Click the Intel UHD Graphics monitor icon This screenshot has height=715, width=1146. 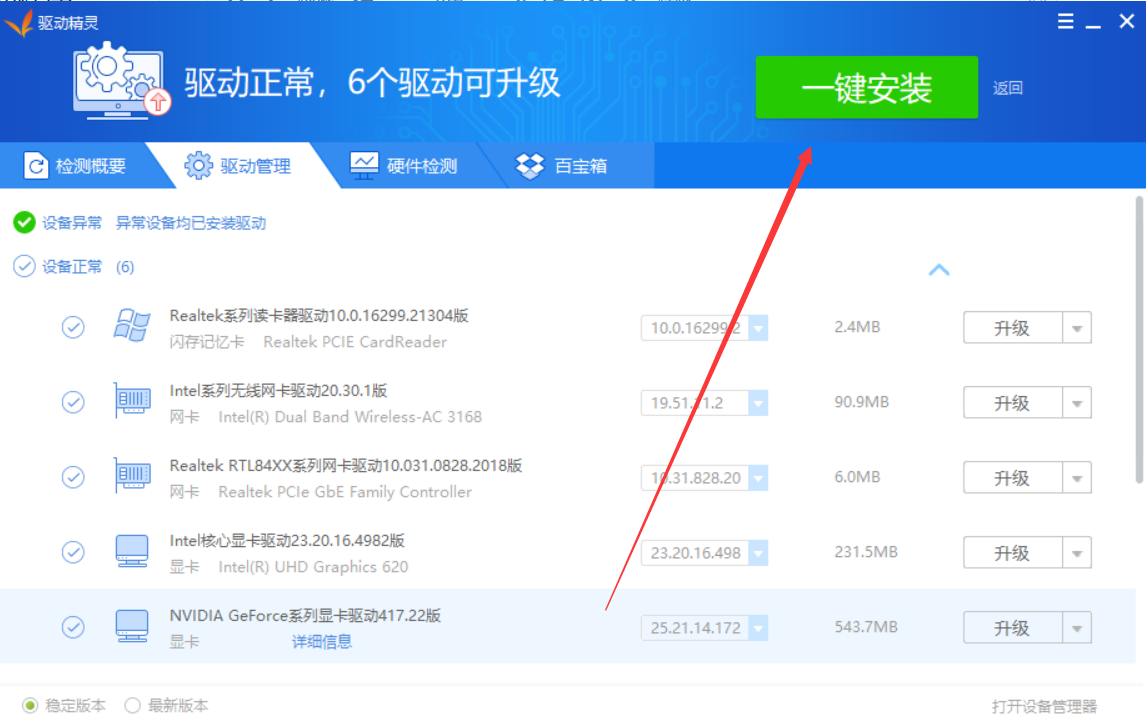point(132,552)
